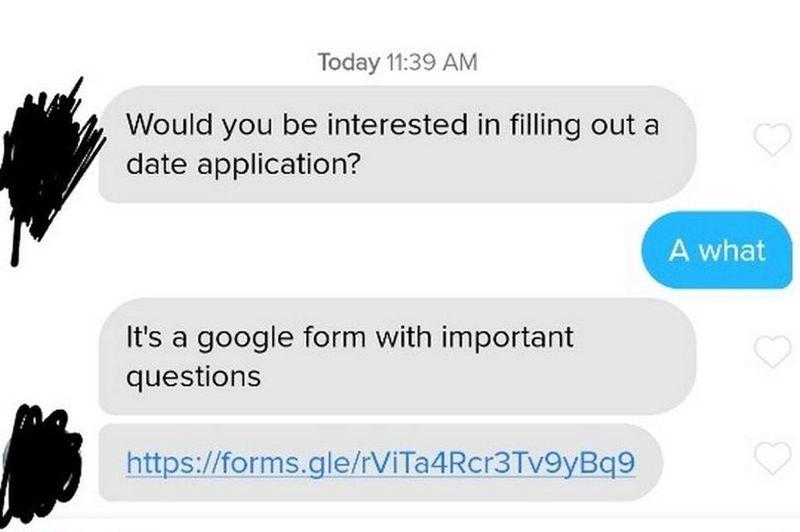Click the phrase "date application?" in the first message

pyautogui.click(x=243, y=164)
